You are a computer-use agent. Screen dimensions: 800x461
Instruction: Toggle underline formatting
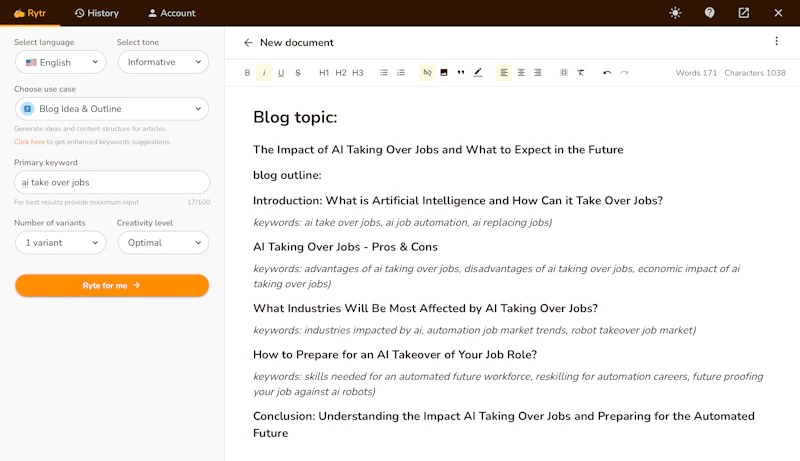coord(281,73)
